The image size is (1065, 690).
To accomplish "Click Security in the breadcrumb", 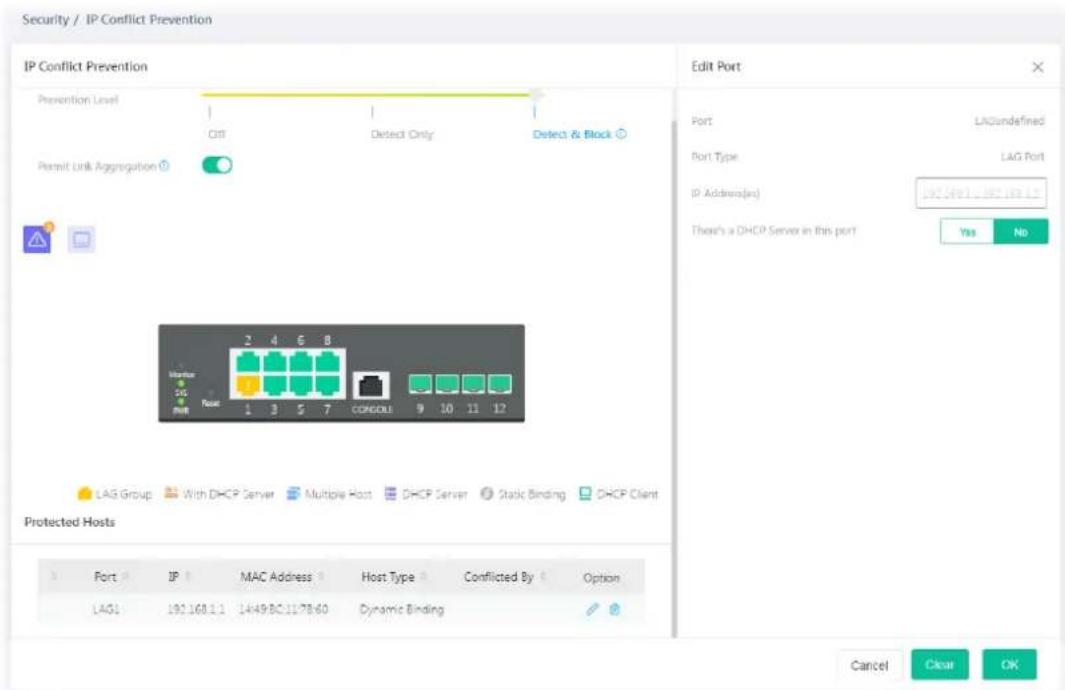I will (x=46, y=19).
